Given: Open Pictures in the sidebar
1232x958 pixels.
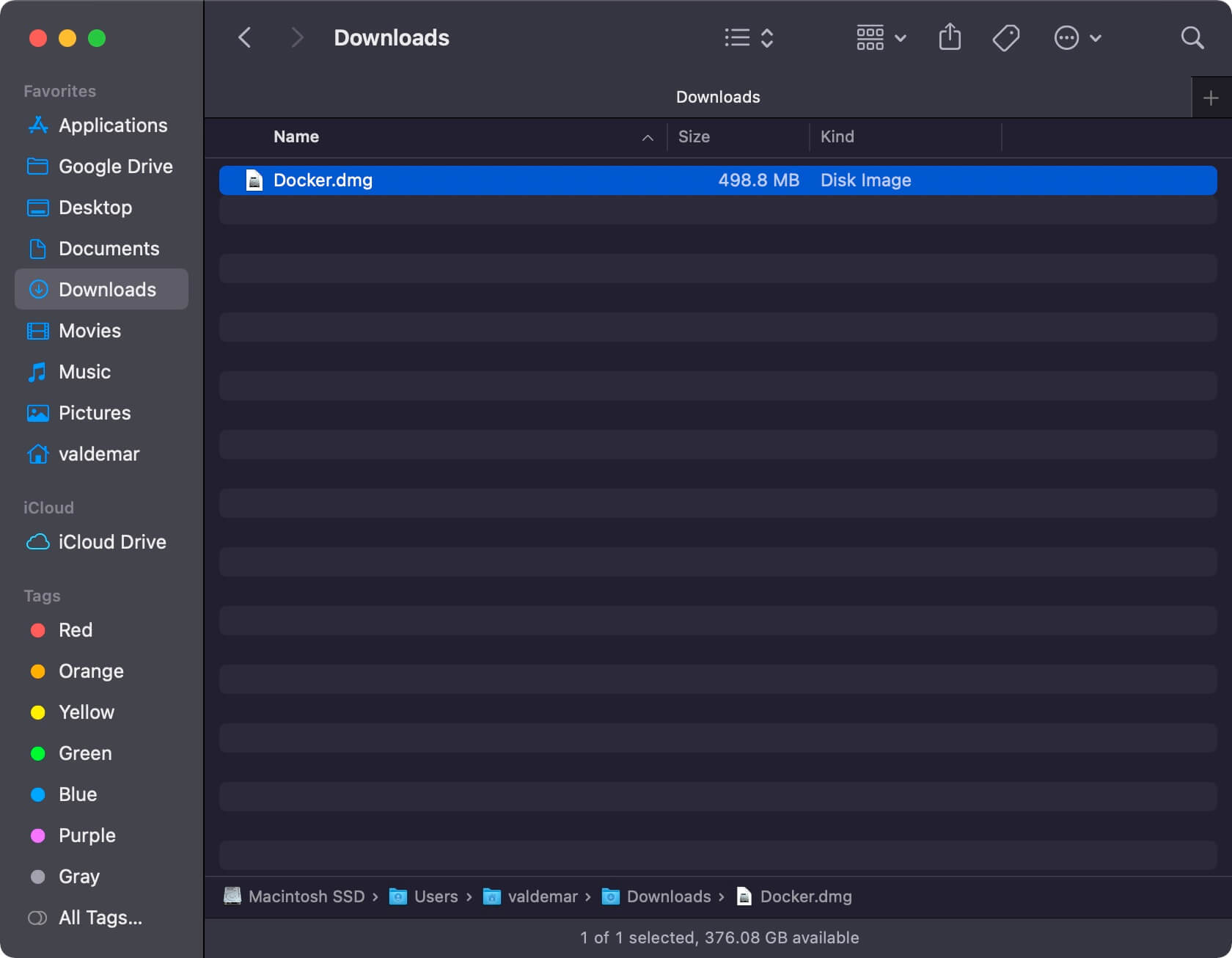Looking at the screenshot, I should tap(101, 413).
